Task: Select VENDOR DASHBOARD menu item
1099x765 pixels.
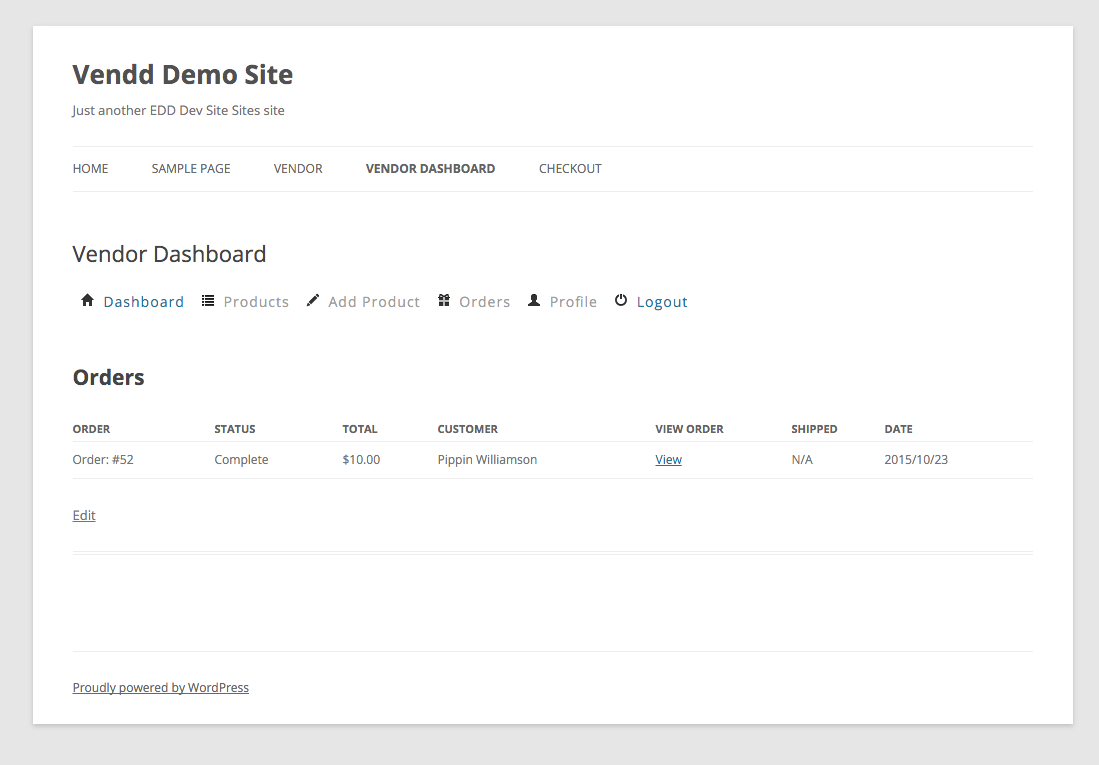Action: click(x=430, y=169)
